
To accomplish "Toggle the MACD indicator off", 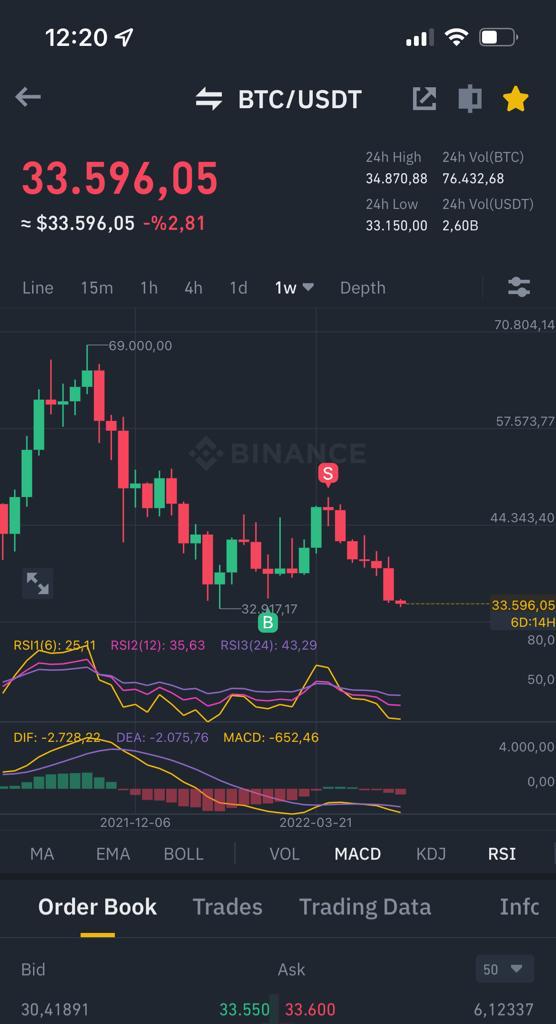I will coord(357,854).
